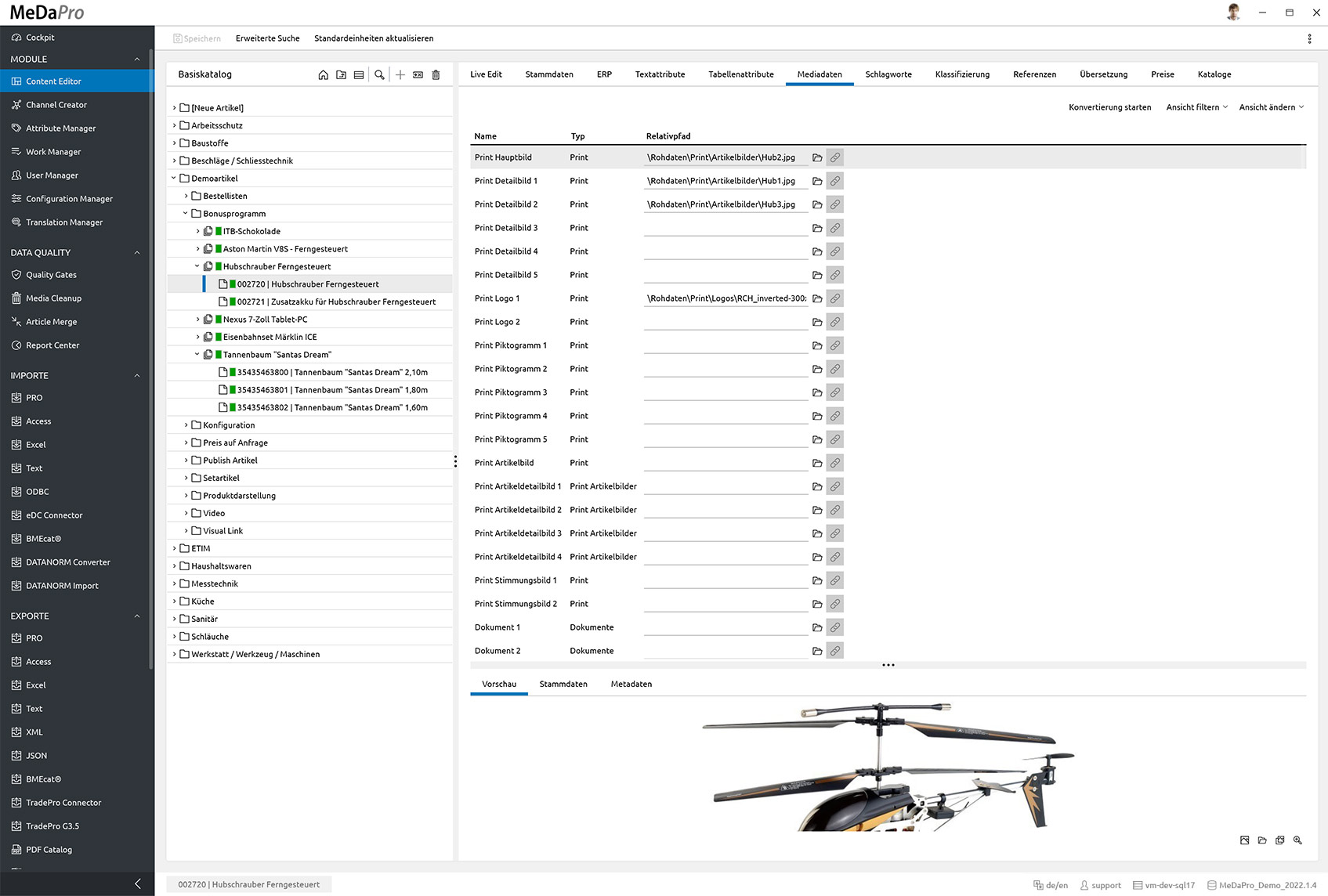Browse file for Print Stimmungsbild 1
The width and height of the screenshot is (1328, 896).
tap(817, 580)
